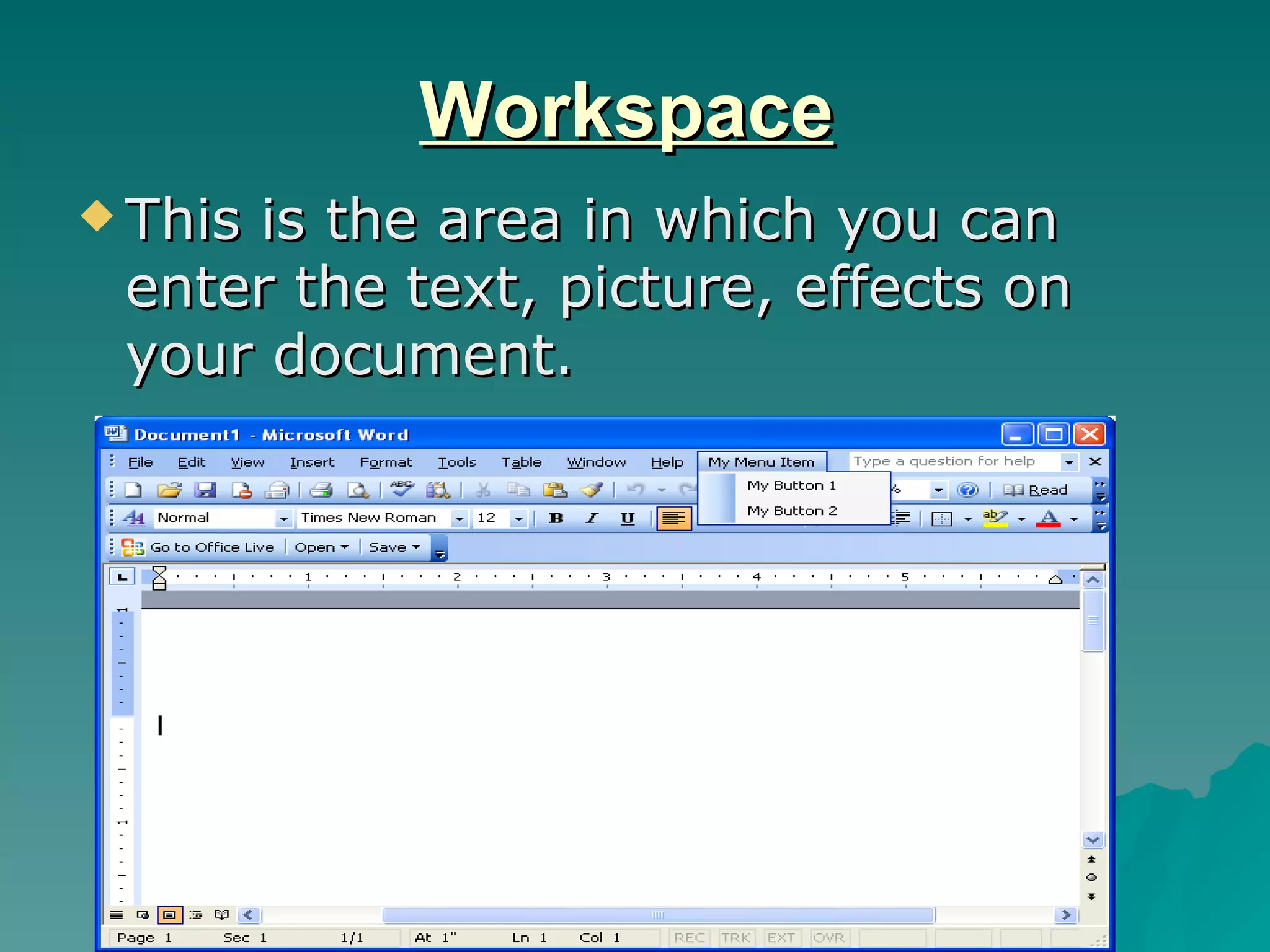The width and height of the screenshot is (1270, 952).
Task: Click the REC indicator in status bar
Action: point(689,938)
